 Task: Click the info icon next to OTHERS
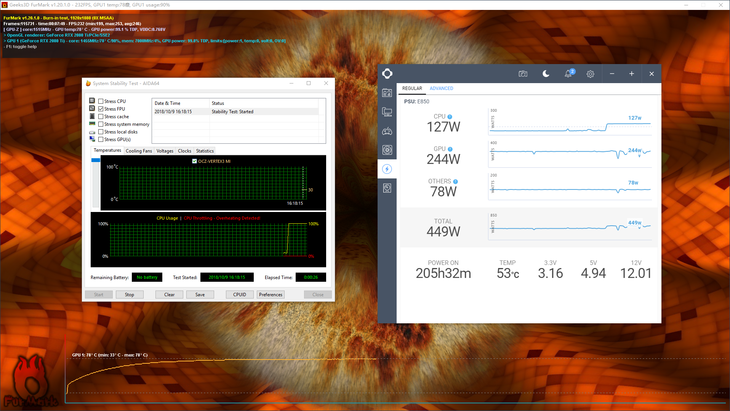pyautogui.click(x=455, y=182)
